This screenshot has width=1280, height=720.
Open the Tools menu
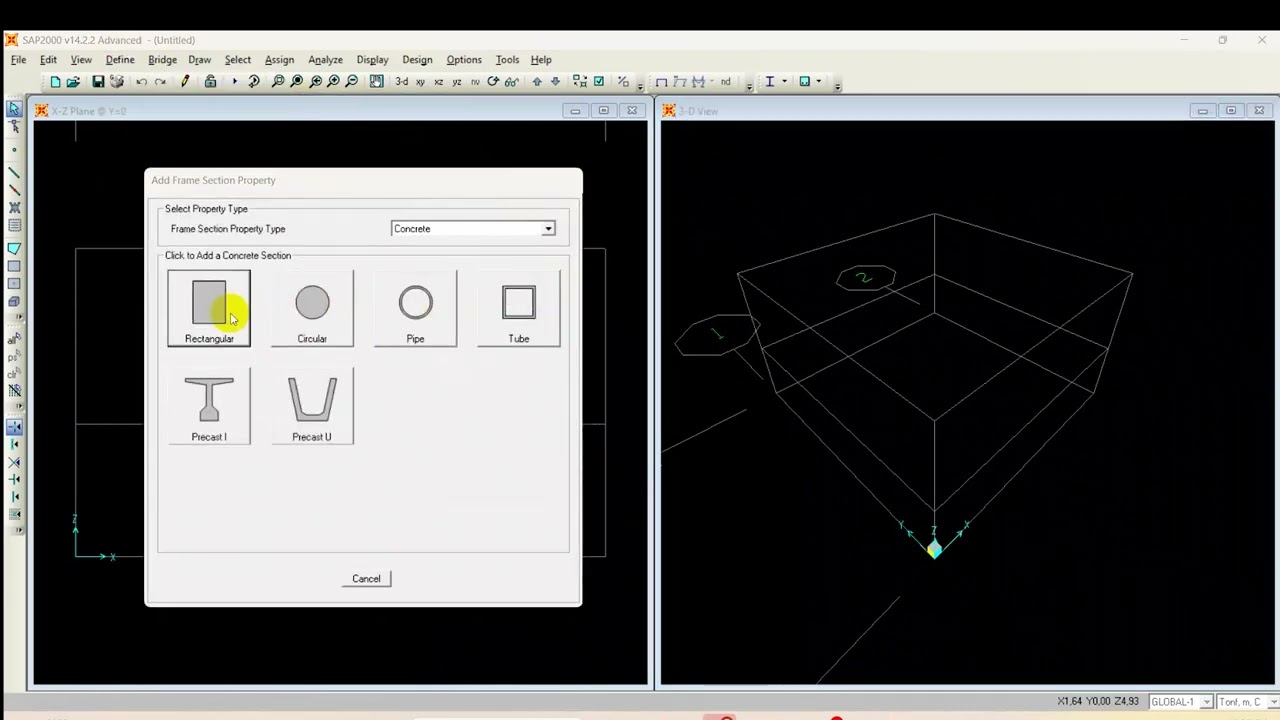click(x=508, y=60)
